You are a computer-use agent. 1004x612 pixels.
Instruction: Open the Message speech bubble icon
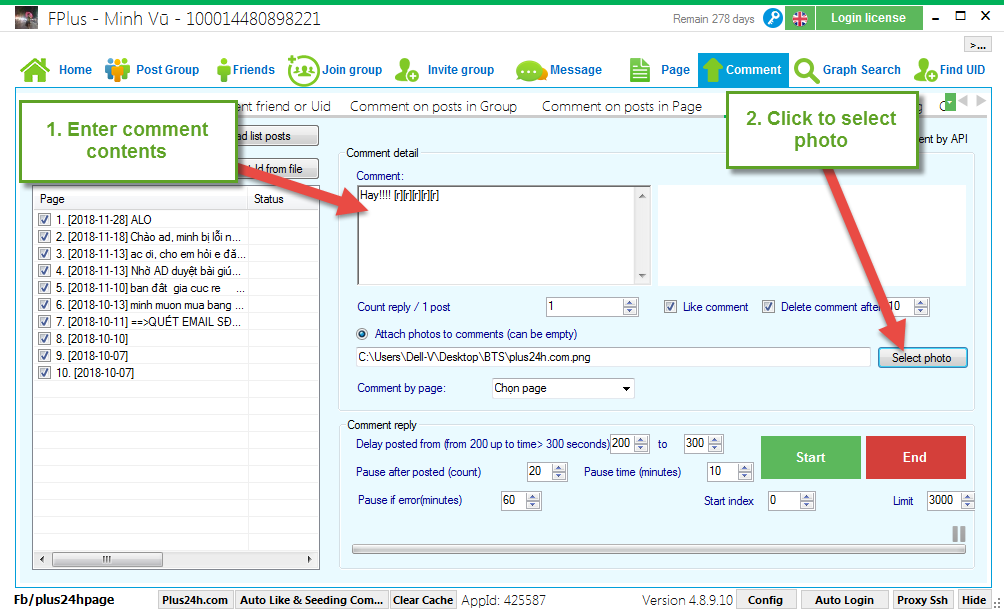[530, 70]
